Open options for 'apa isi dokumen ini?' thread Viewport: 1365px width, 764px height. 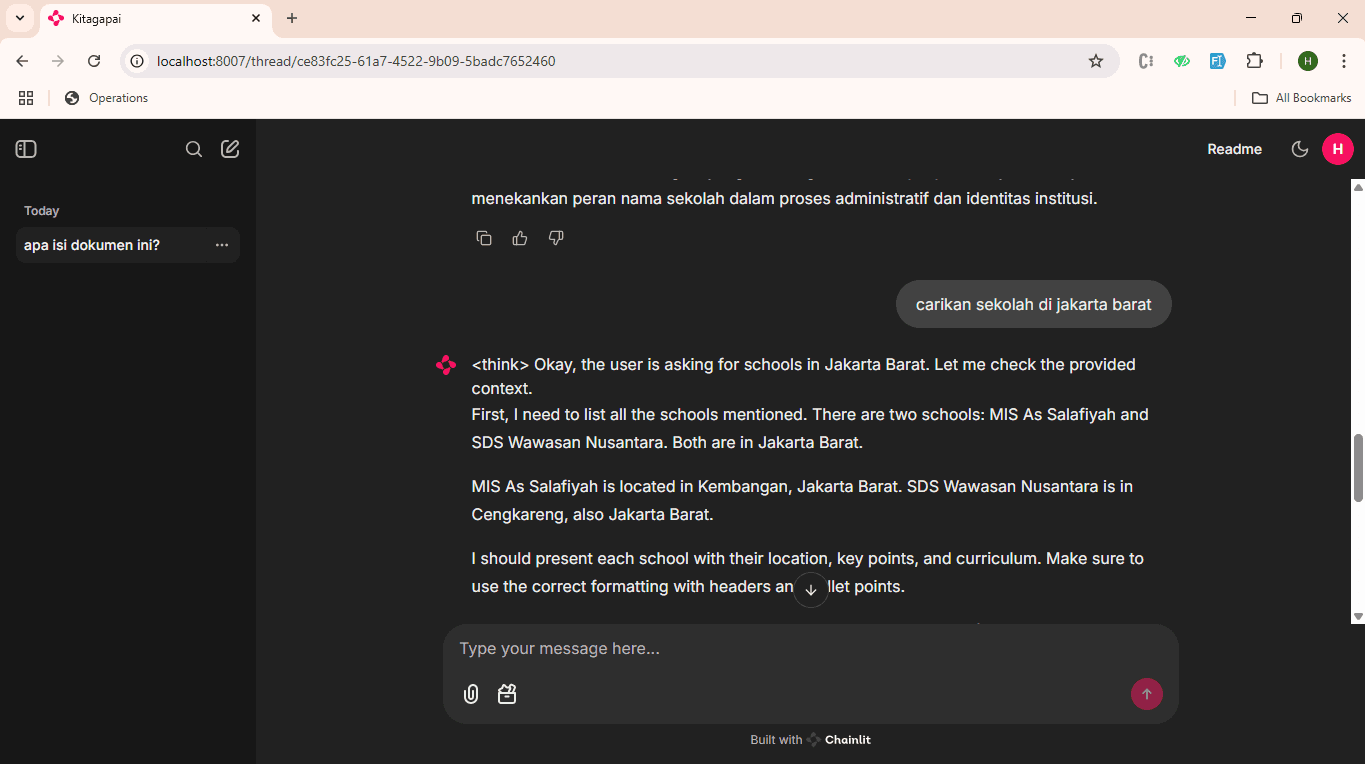222,245
